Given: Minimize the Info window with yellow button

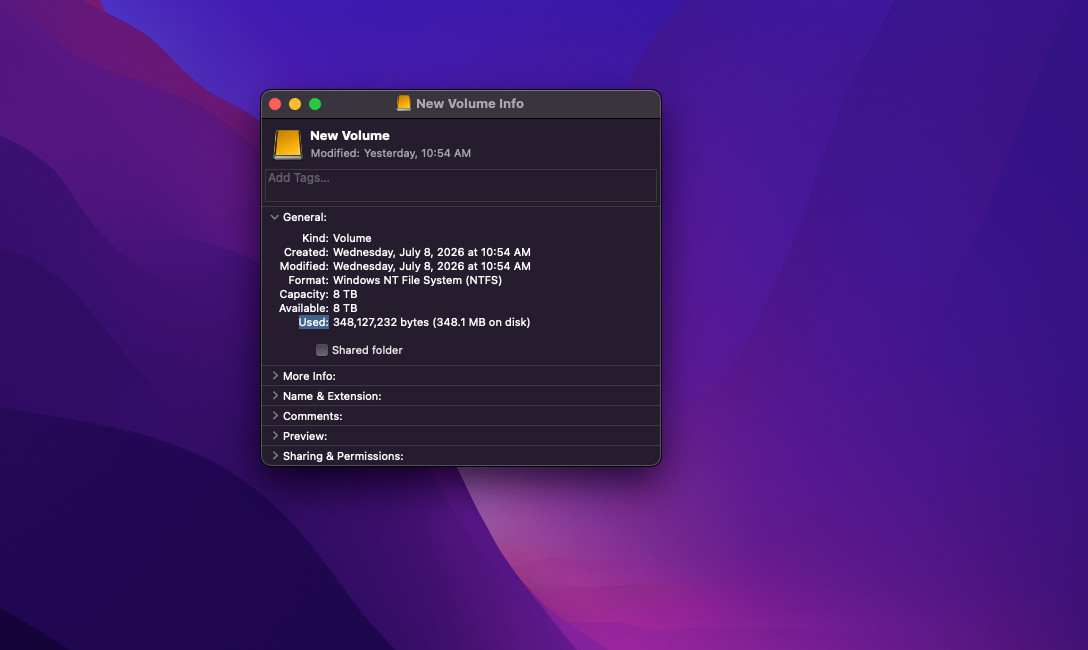Looking at the screenshot, I should coord(295,104).
